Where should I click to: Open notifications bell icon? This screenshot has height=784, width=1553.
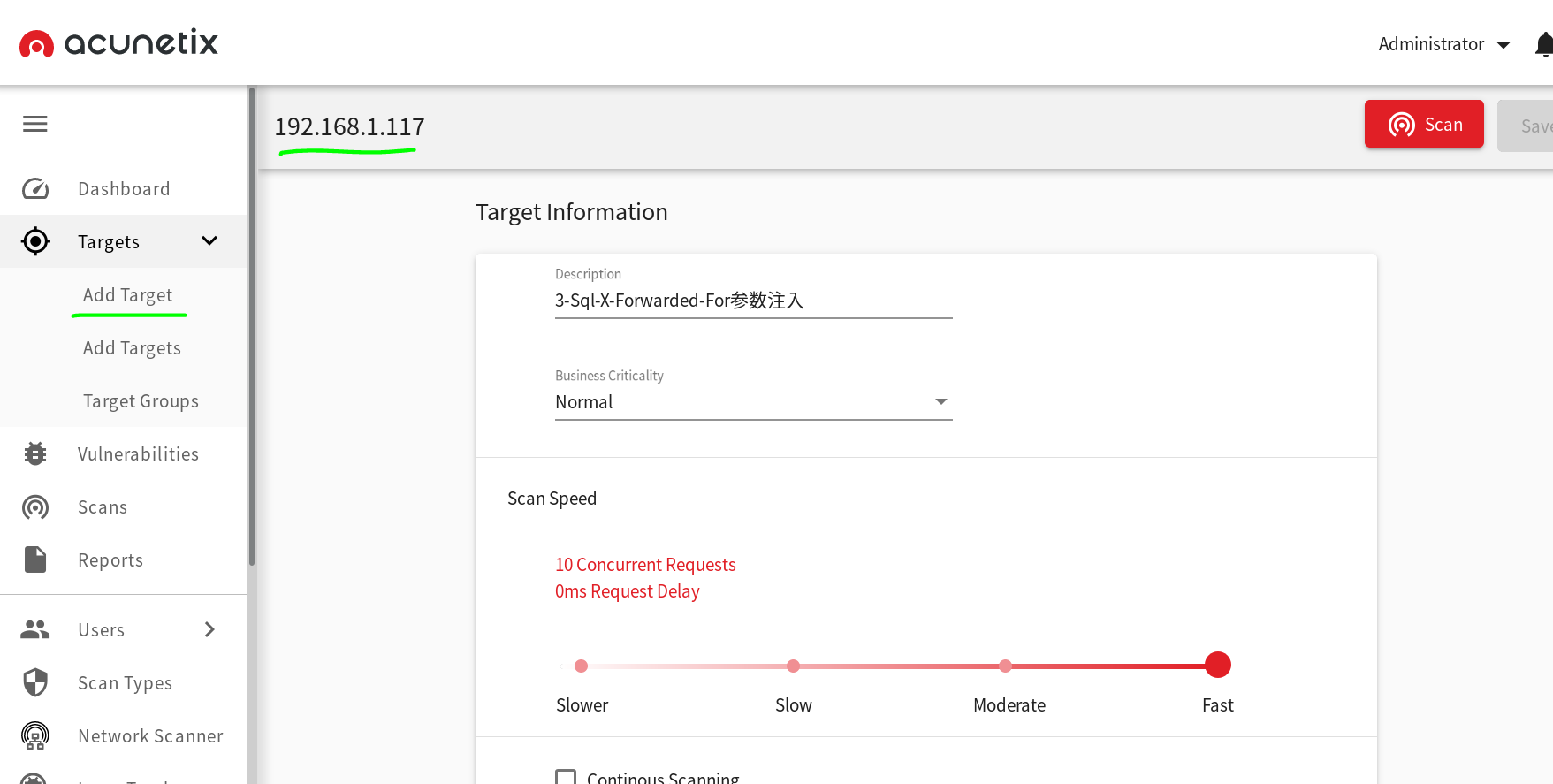coord(1542,44)
